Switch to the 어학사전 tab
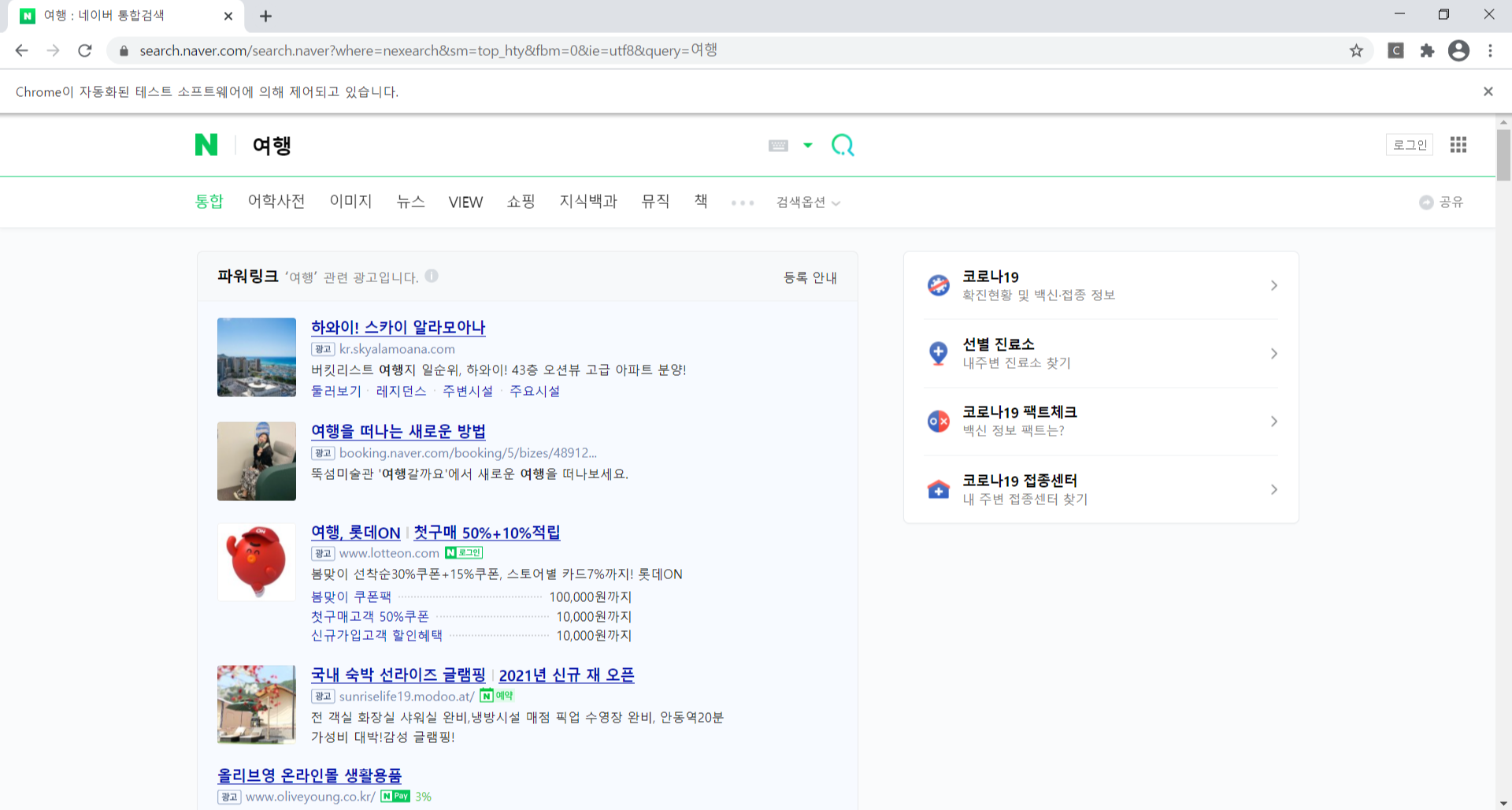 click(x=276, y=202)
